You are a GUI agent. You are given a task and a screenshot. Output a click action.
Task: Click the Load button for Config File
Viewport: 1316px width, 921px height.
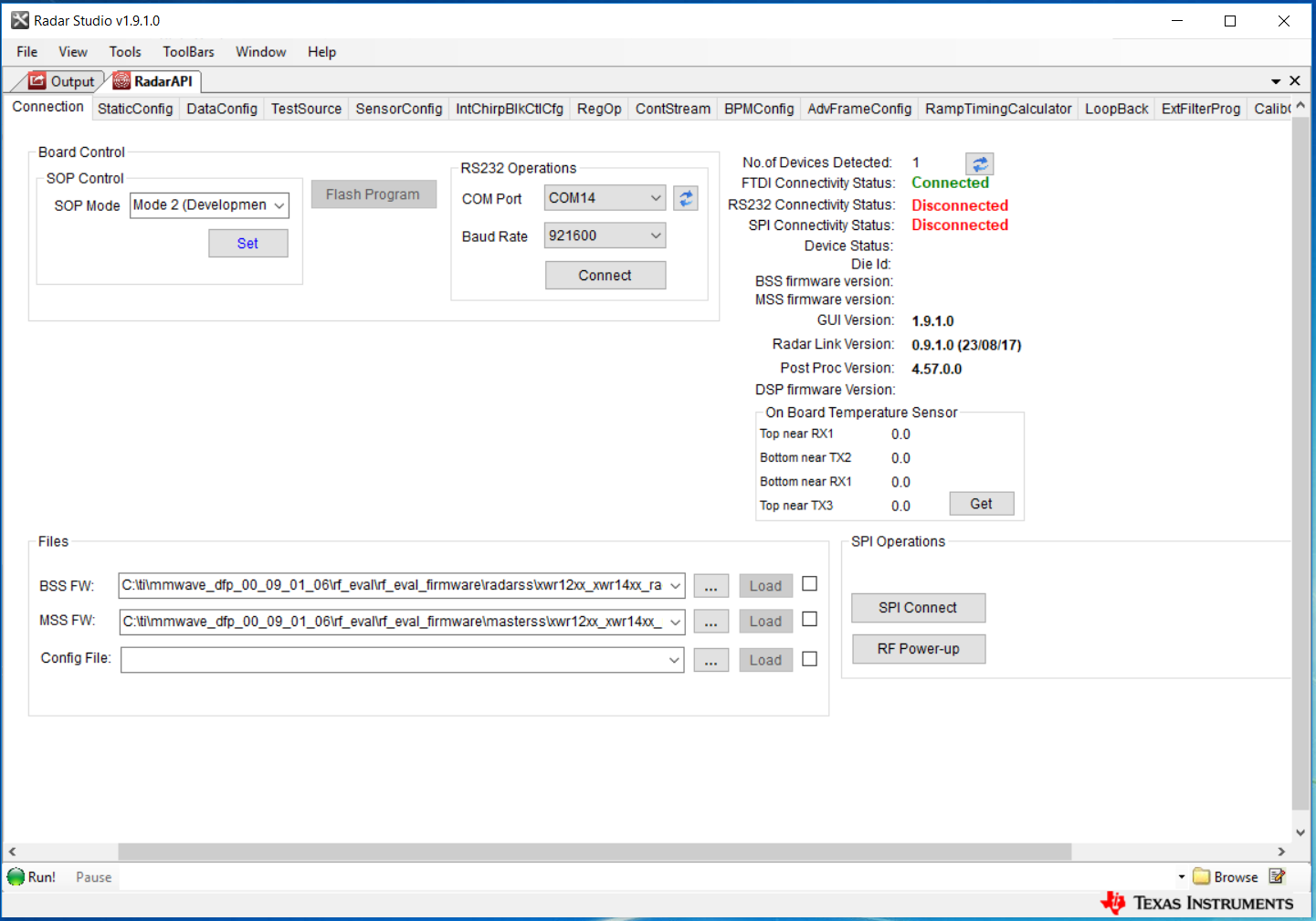click(x=765, y=660)
